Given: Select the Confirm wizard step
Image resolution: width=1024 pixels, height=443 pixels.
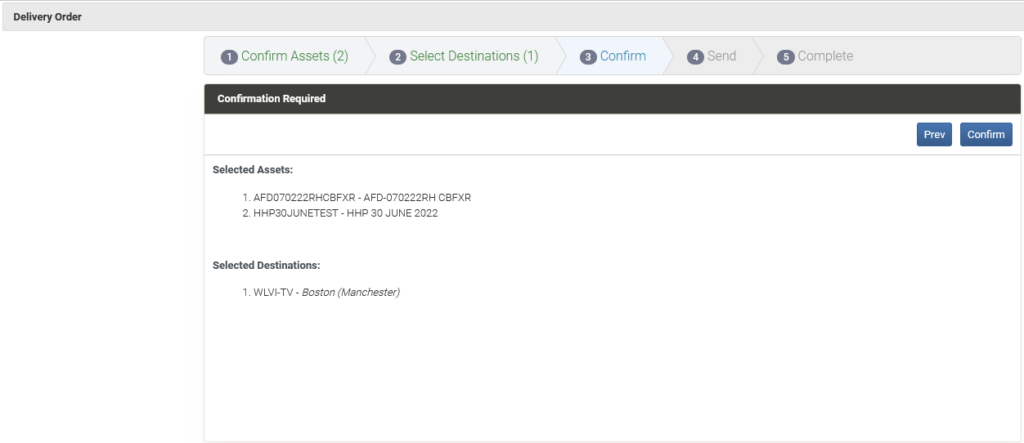Looking at the screenshot, I should 613,56.
